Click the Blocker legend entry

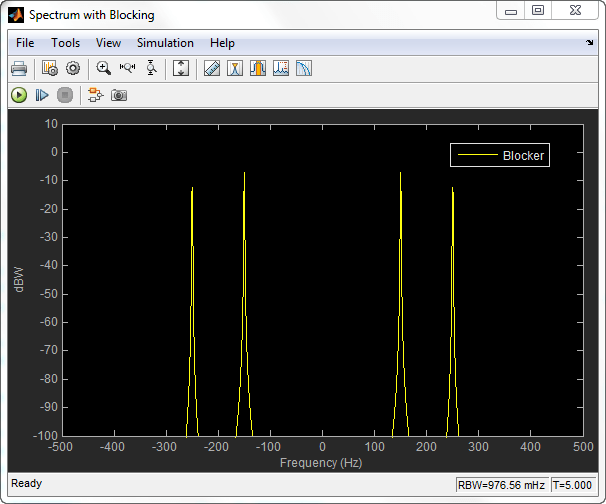500,155
